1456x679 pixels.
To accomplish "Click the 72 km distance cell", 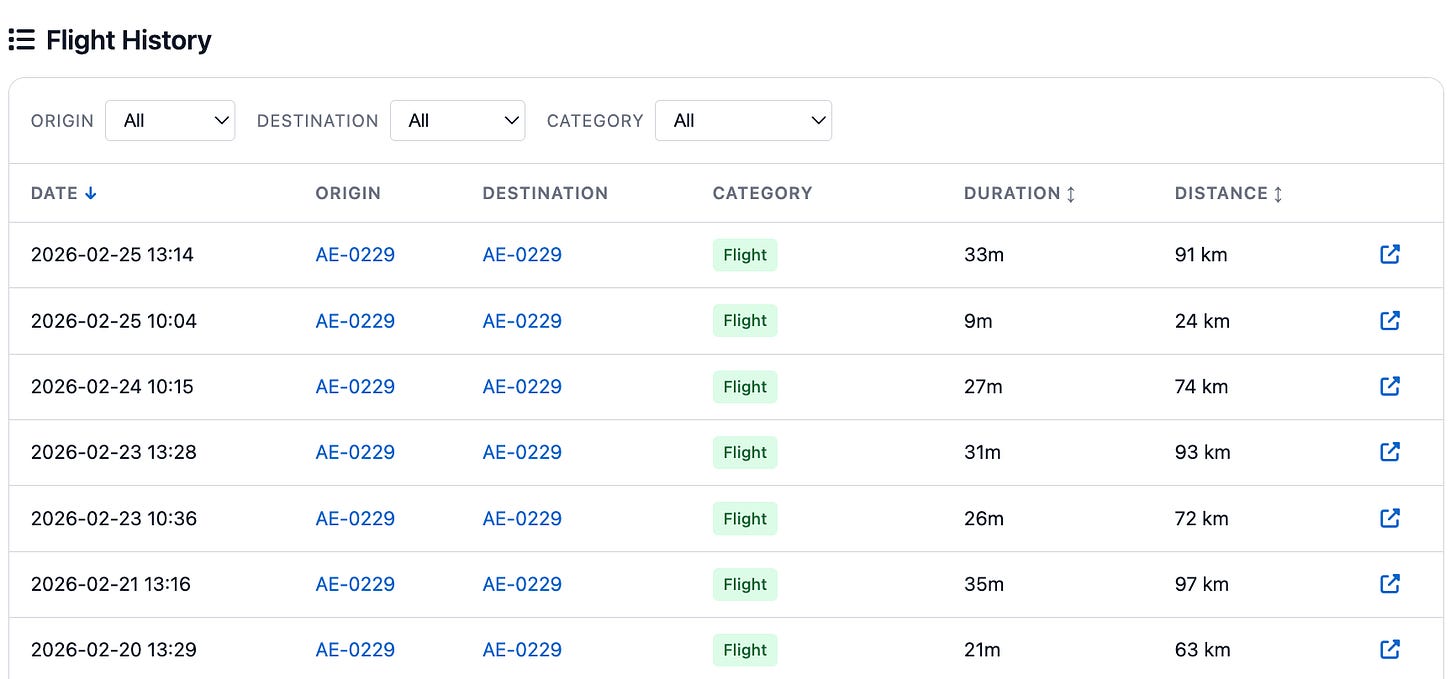I will (1201, 518).
